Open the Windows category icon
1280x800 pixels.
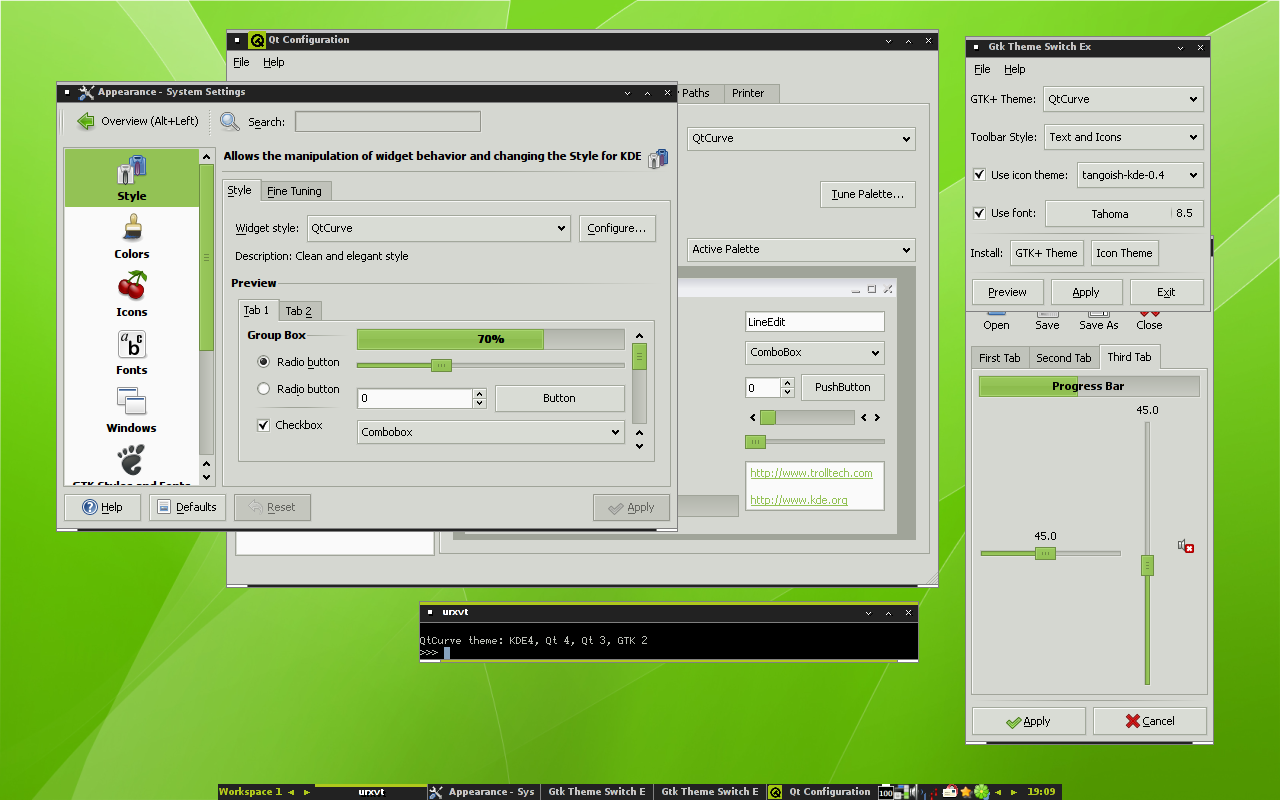[x=131, y=402]
